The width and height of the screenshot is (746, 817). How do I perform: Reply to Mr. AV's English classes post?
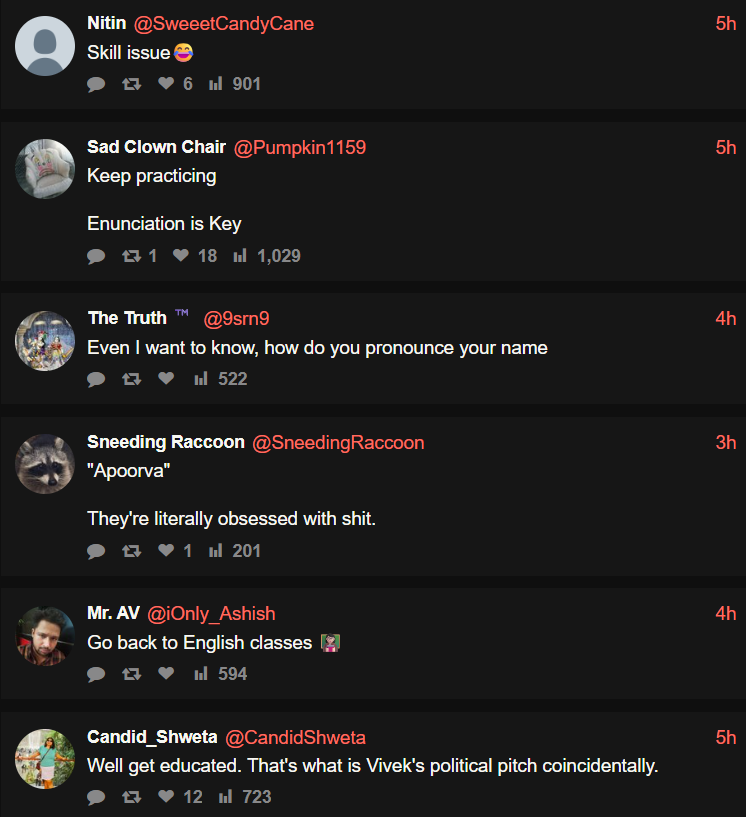pos(96,674)
